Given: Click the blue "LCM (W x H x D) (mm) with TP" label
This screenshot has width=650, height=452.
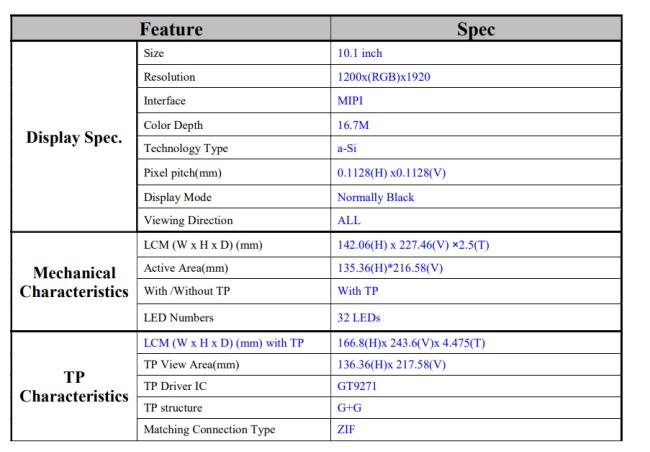Looking at the screenshot, I should [224, 343].
